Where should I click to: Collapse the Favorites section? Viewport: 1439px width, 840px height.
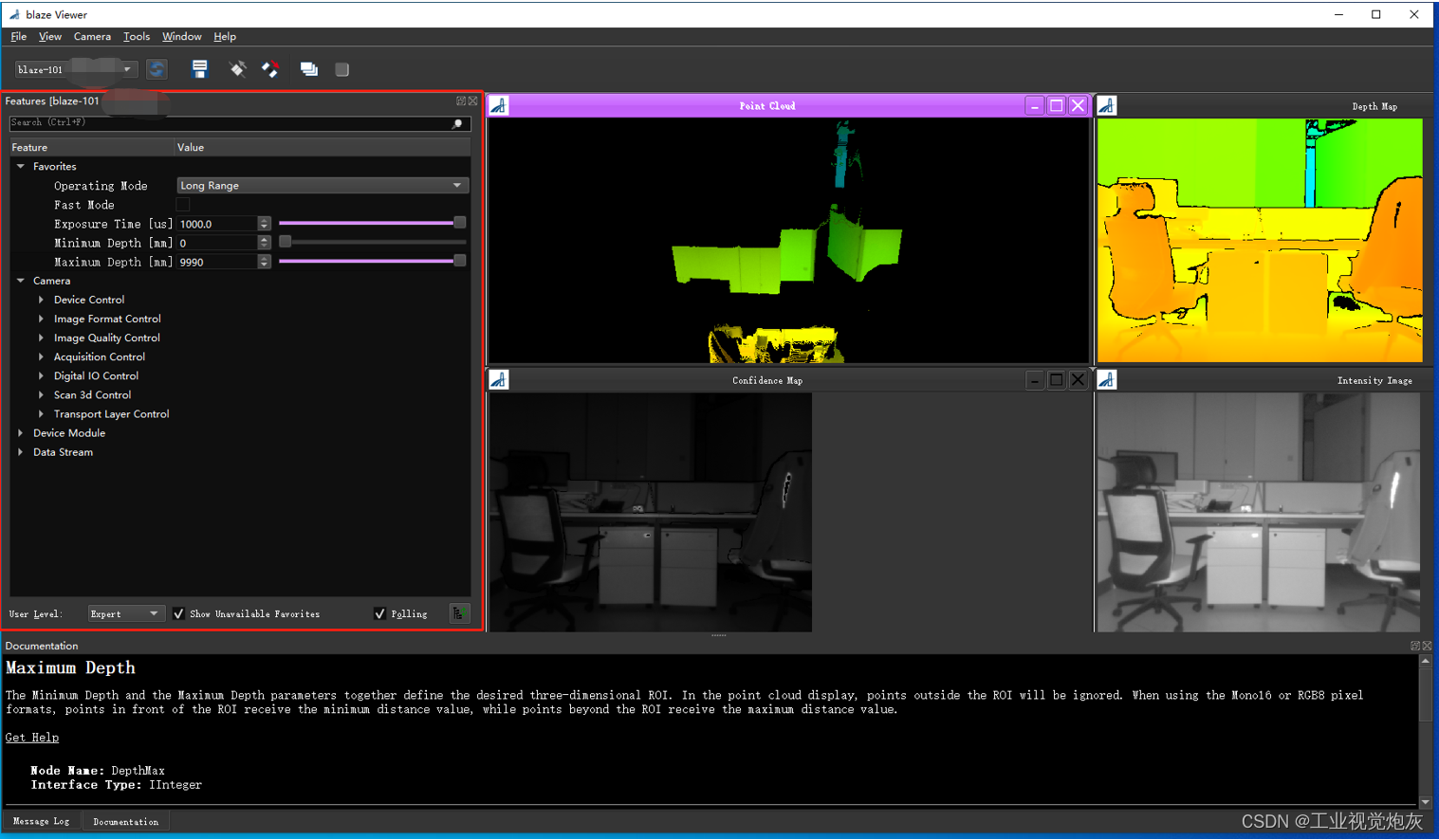tap(21, 166)
